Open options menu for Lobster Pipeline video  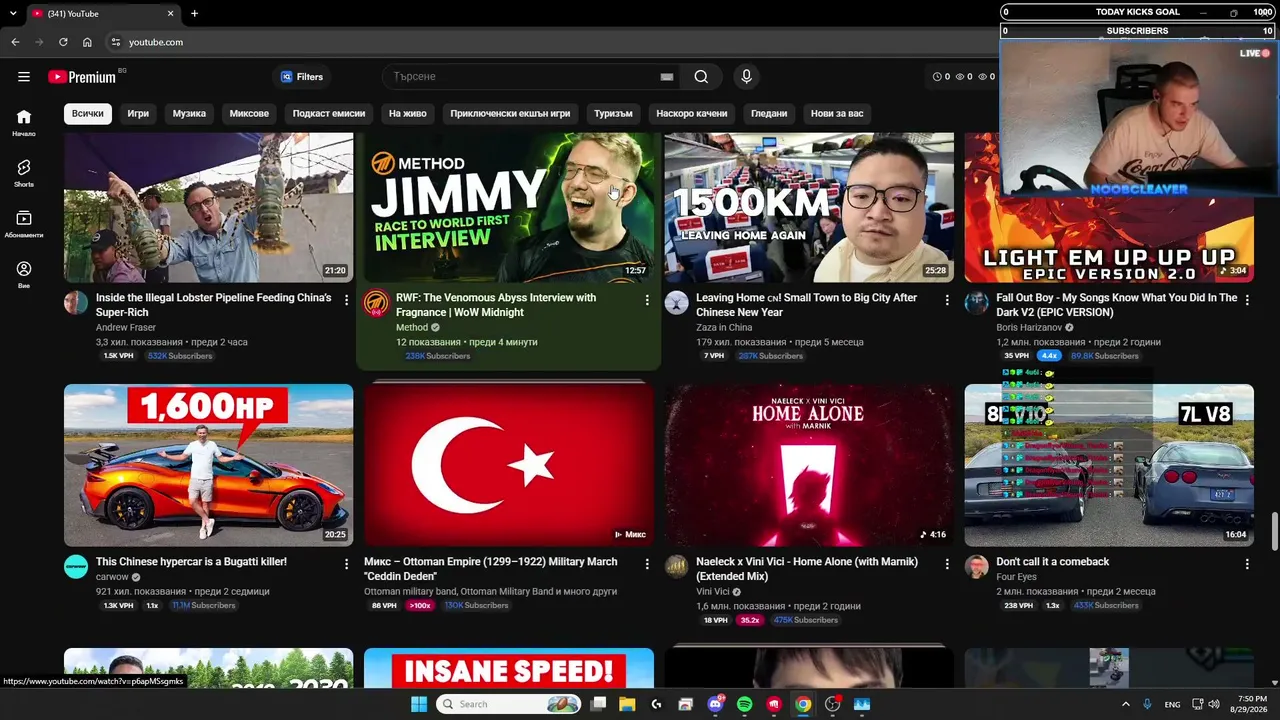click(x=347, y=300)
